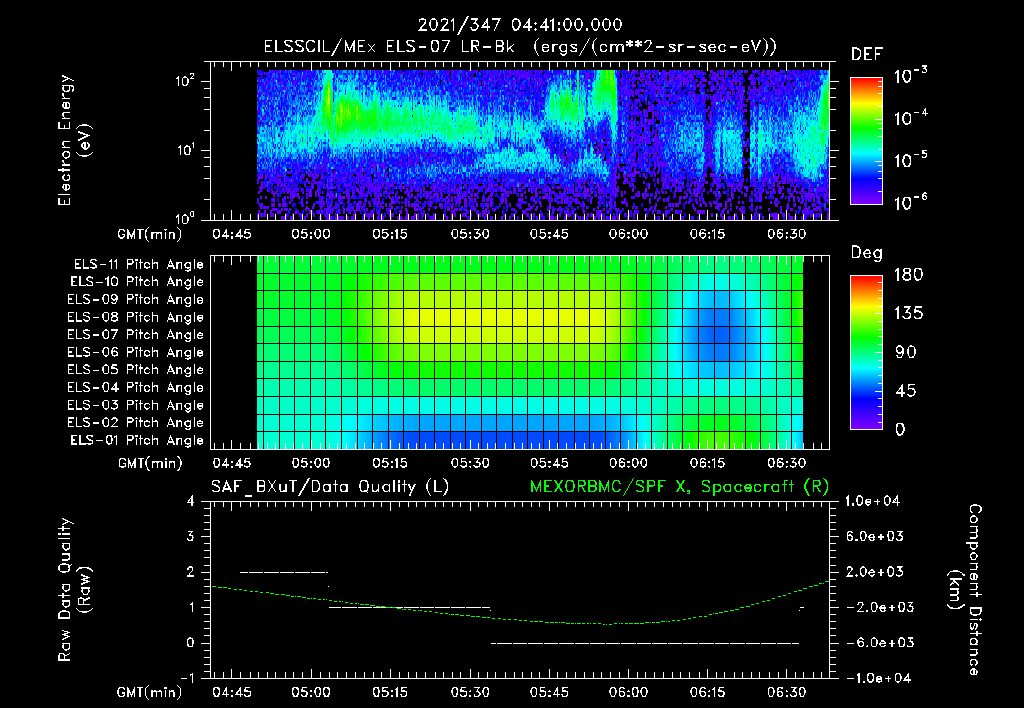Image resolution: width=1024 pixels, height=708 pixels.
Task: Click the 135 value on Deg scale
Action: [908, 314]
